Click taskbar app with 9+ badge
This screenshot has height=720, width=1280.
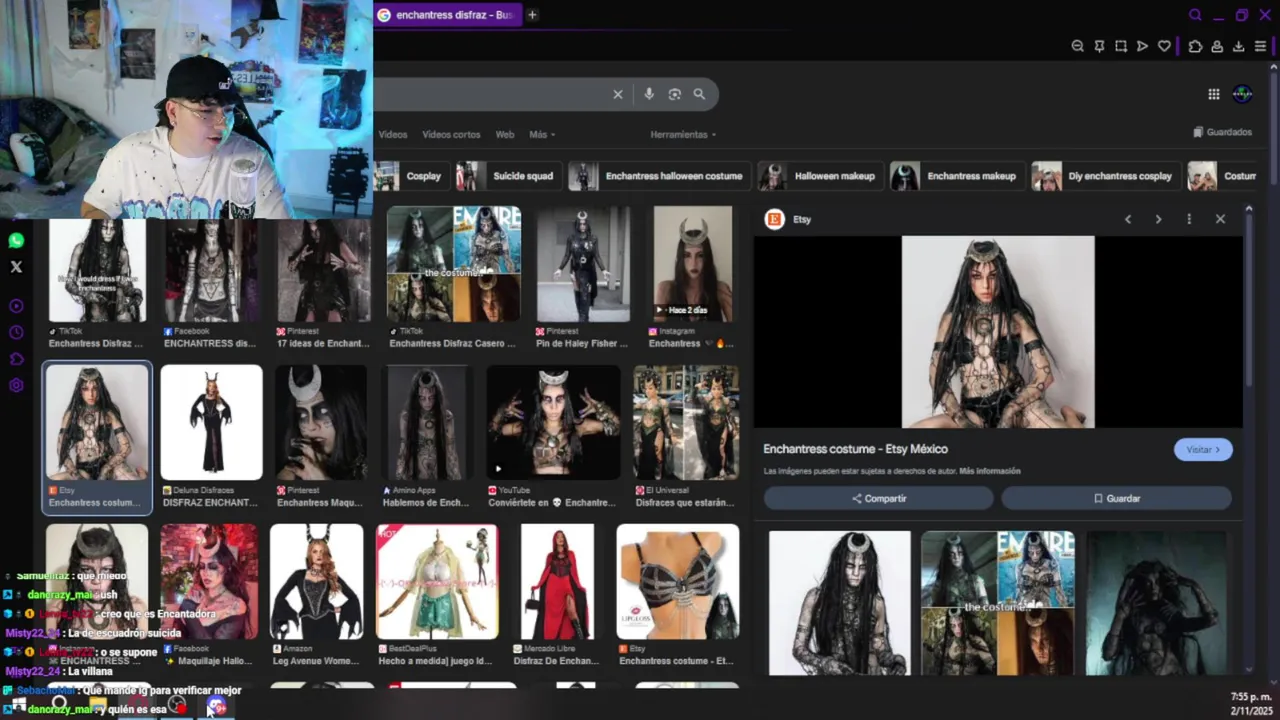coord(217,706)
